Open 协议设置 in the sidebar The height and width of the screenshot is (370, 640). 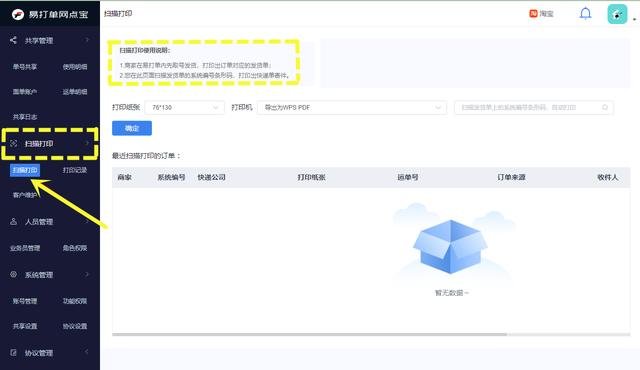pyautogui.click(x=75, y=326)
